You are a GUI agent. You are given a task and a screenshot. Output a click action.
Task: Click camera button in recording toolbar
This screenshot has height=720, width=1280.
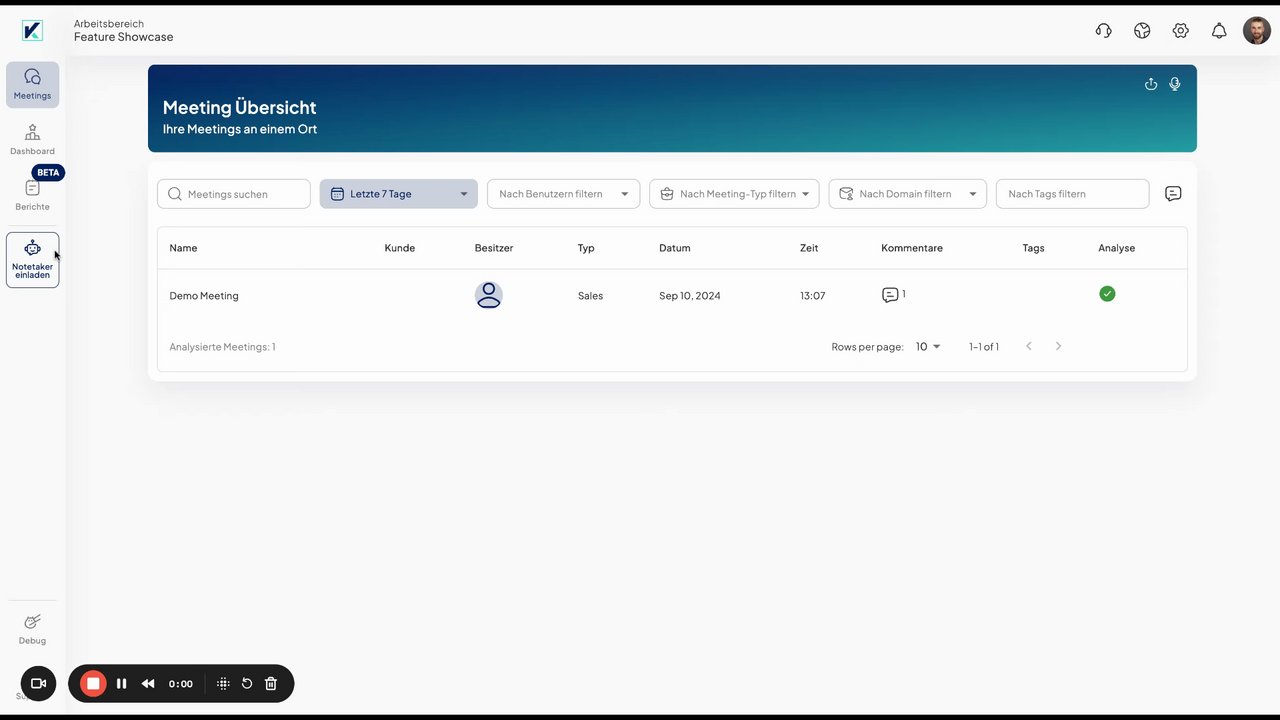coord(38,683)
